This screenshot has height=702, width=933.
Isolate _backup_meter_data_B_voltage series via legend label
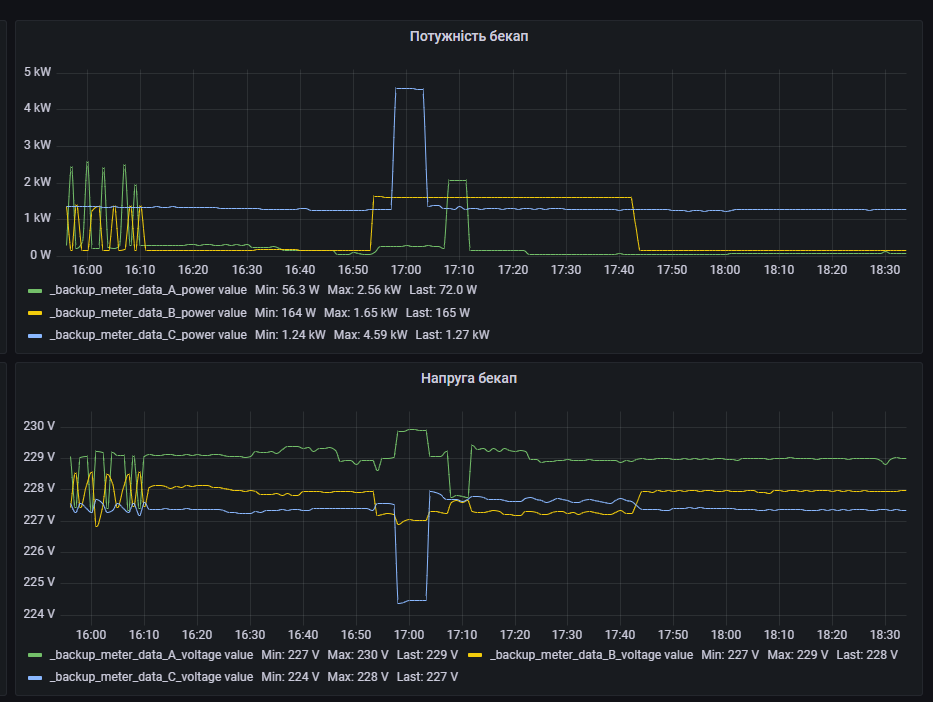point(591,655)
